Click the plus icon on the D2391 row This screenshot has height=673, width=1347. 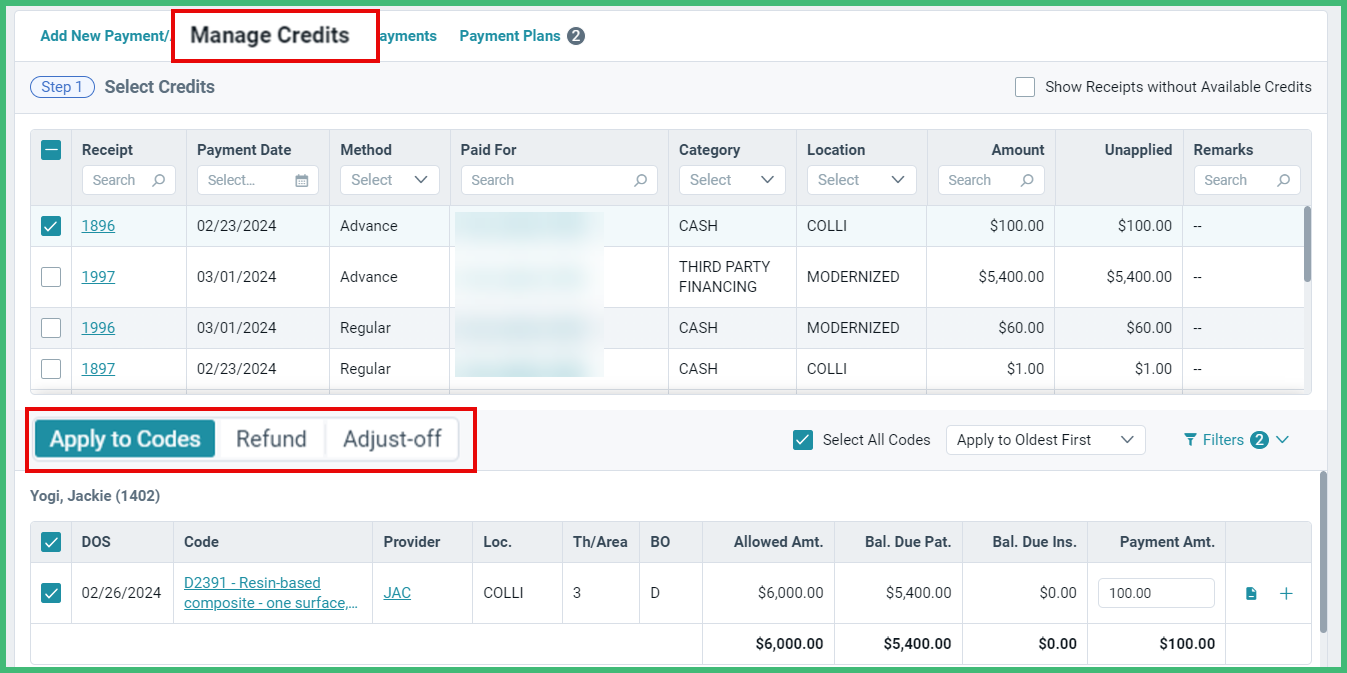click(x=1286, y=593)
